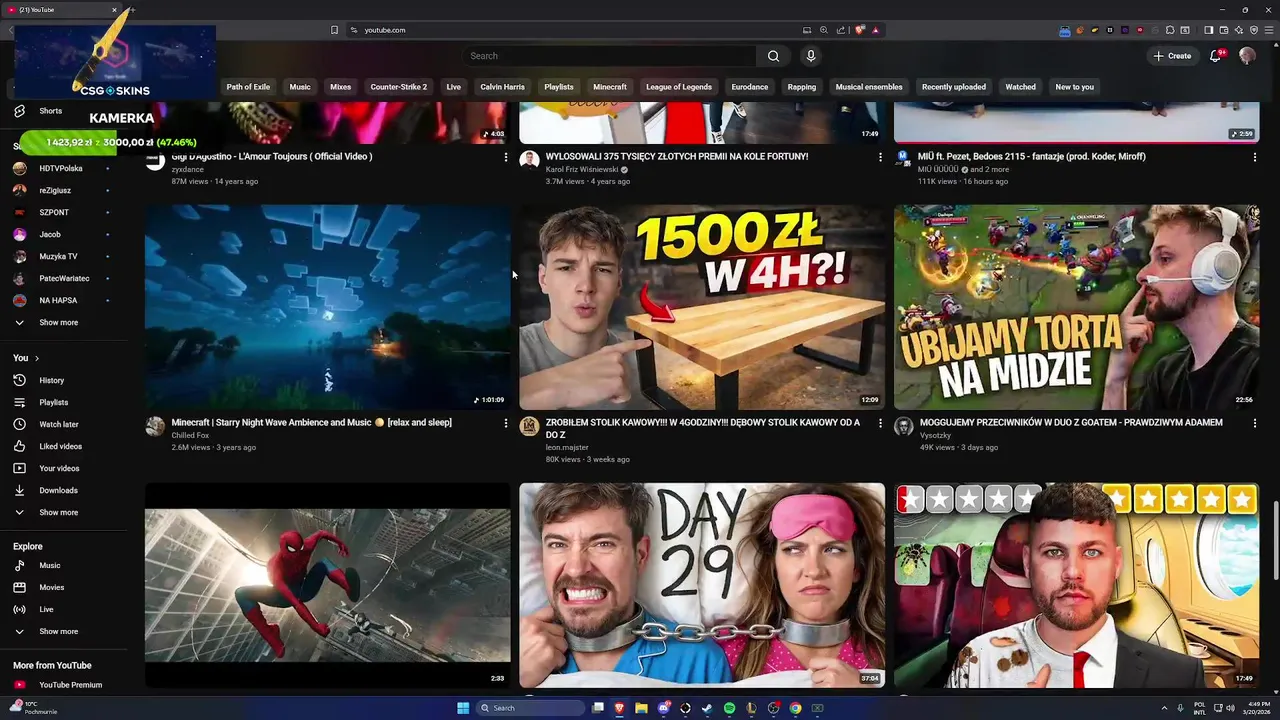Bookmark this page via address bar icon
Viewport: 1280px width, 720px height.
pos(335,30)
